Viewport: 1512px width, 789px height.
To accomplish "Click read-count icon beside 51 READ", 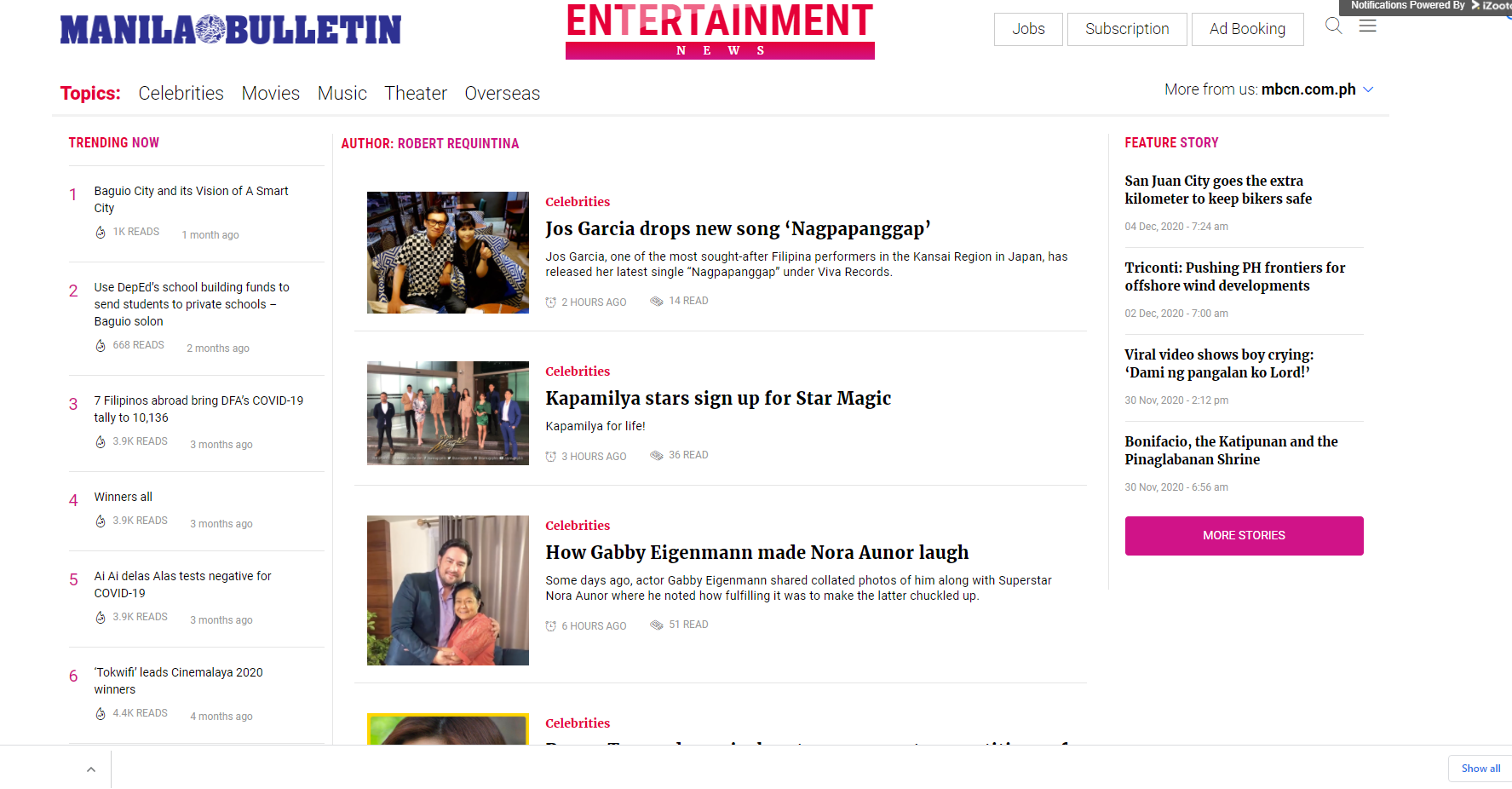I will [x=657, y=625].
